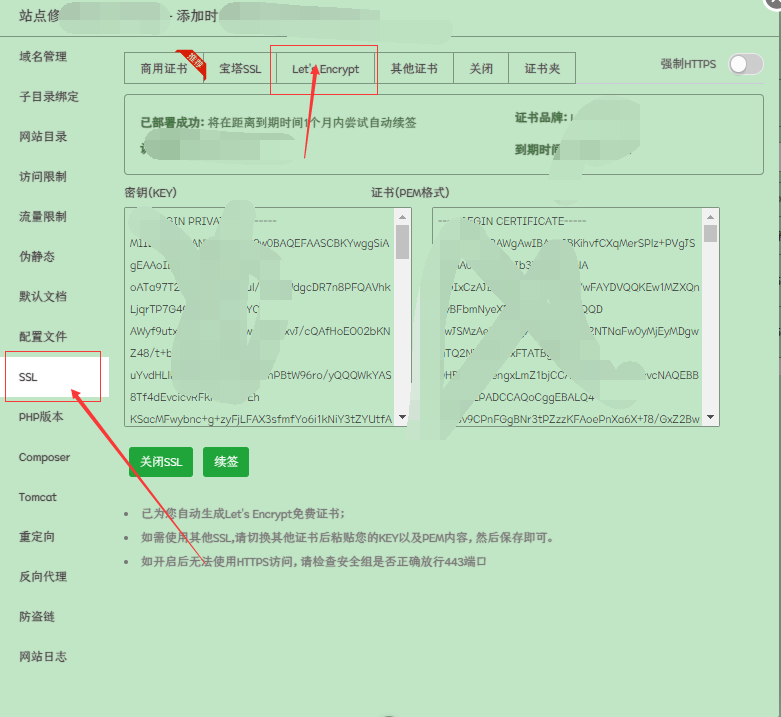The width and height of the screenshot is (781, 717).
Task: Select the Let's Encrypt tab
Action: point(325,69)
